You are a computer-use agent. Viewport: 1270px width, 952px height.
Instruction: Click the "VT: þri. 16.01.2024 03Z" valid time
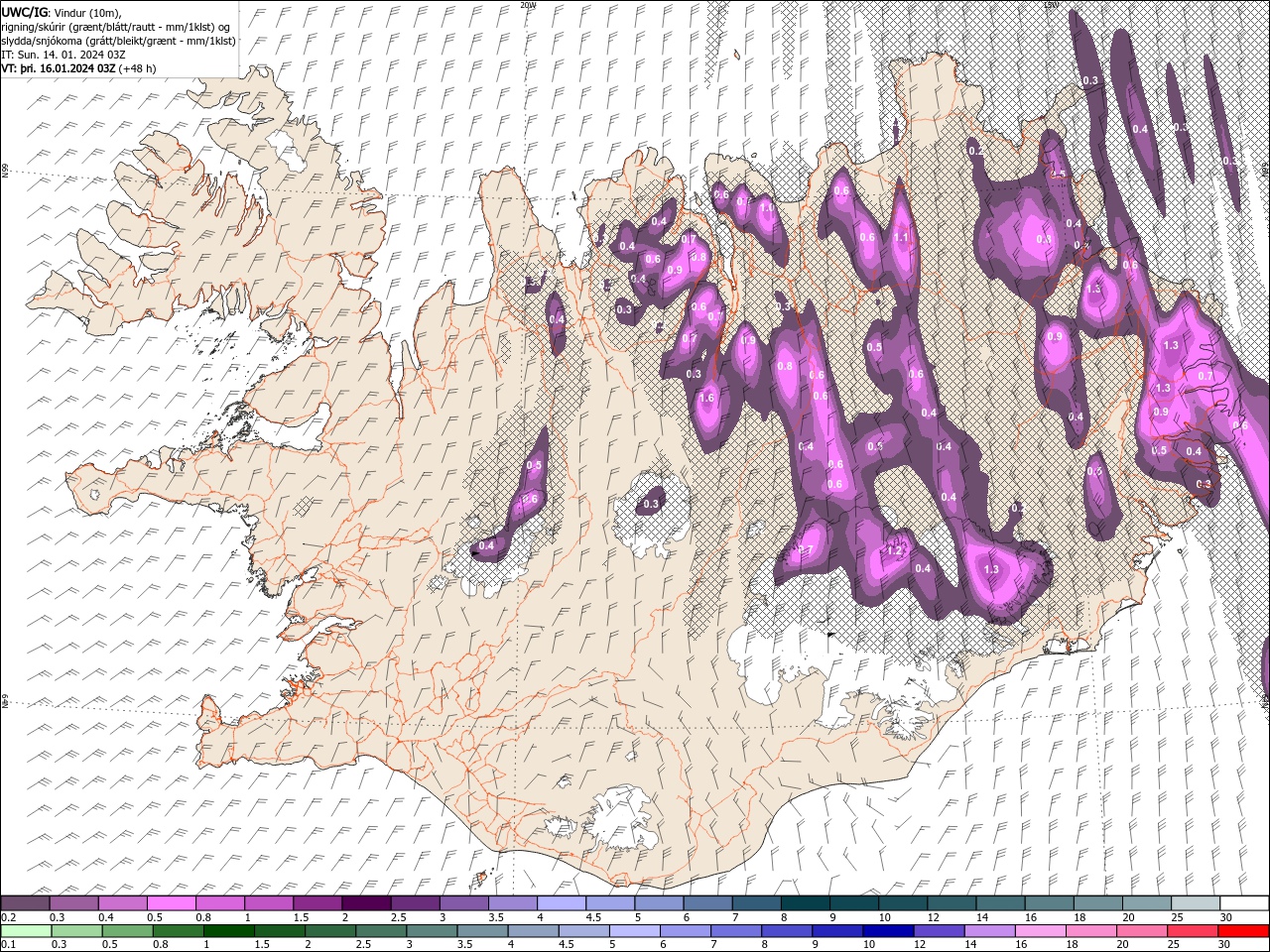pos(59,68)
